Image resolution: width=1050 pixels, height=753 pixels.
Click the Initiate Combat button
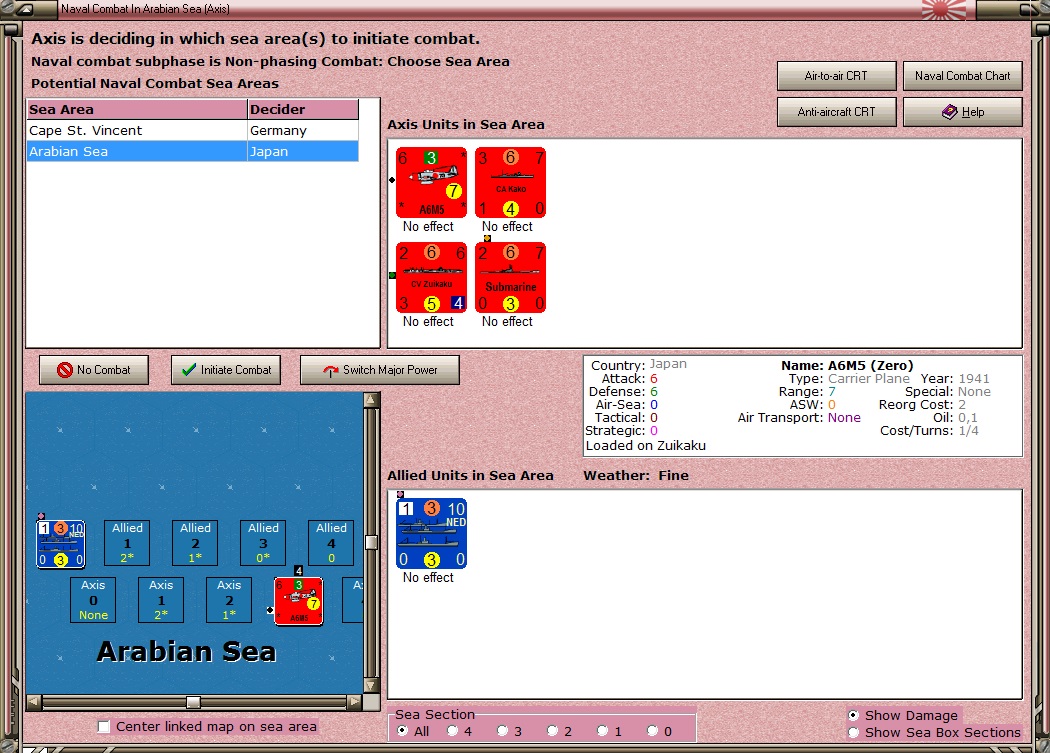[226, 370]
